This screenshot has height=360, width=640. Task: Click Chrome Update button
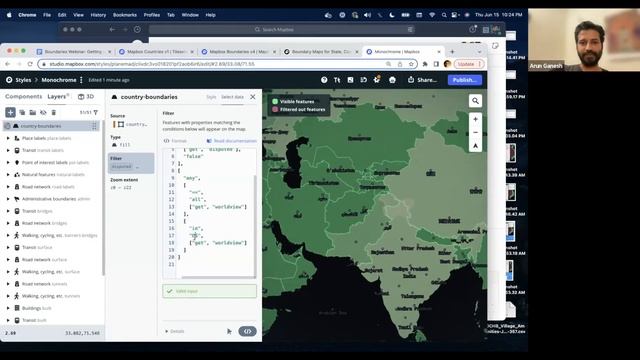(x=469, y=64)
